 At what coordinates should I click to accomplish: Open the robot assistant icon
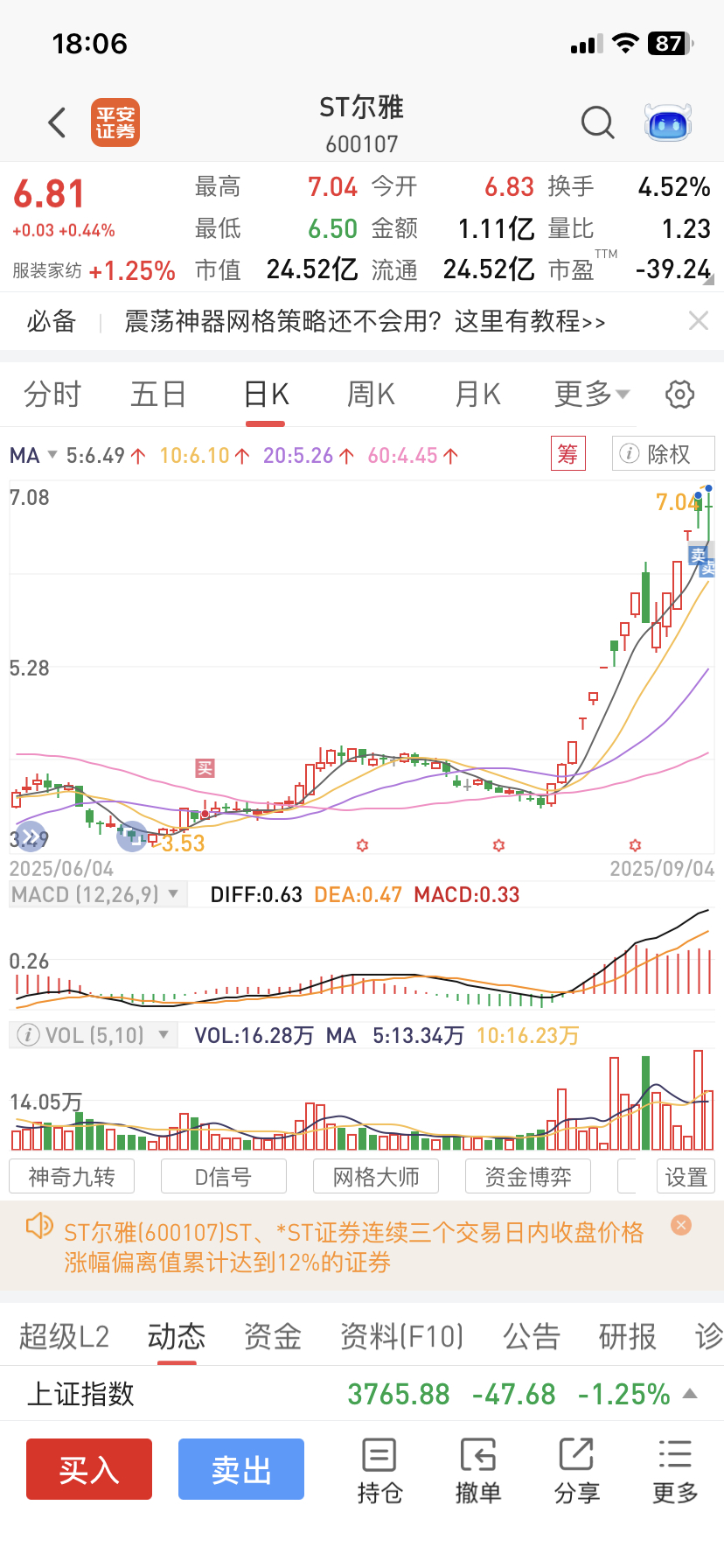pyautogui.click(x=668, y=122)
